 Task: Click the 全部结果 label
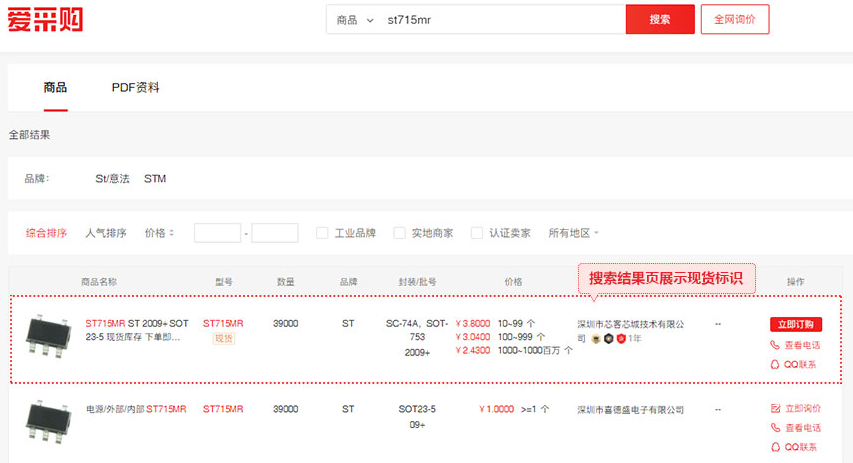[x=29, y=135]
